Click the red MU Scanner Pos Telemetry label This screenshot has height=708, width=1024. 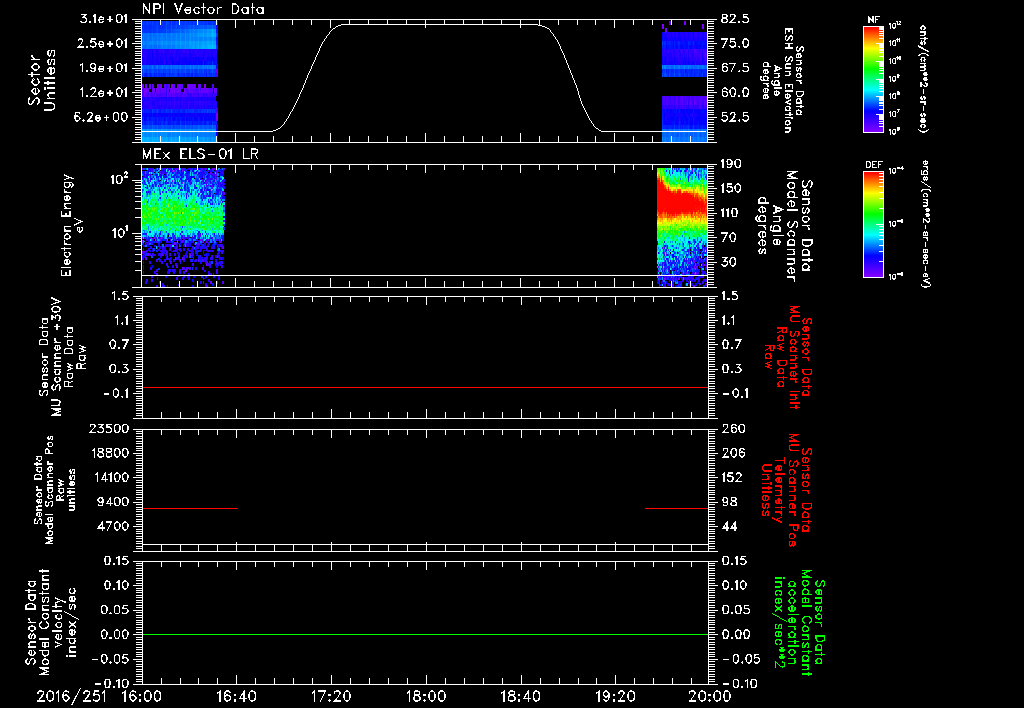point(786,490)
